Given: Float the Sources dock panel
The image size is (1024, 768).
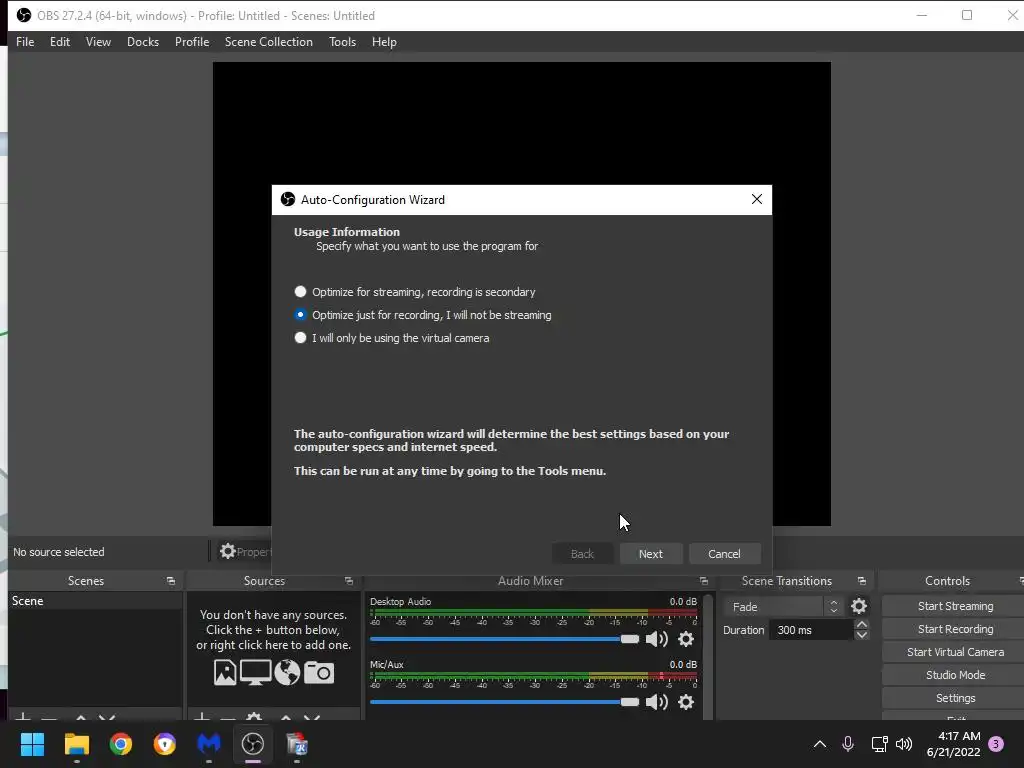Looking at the screenshot, I should tap(349, 581).
